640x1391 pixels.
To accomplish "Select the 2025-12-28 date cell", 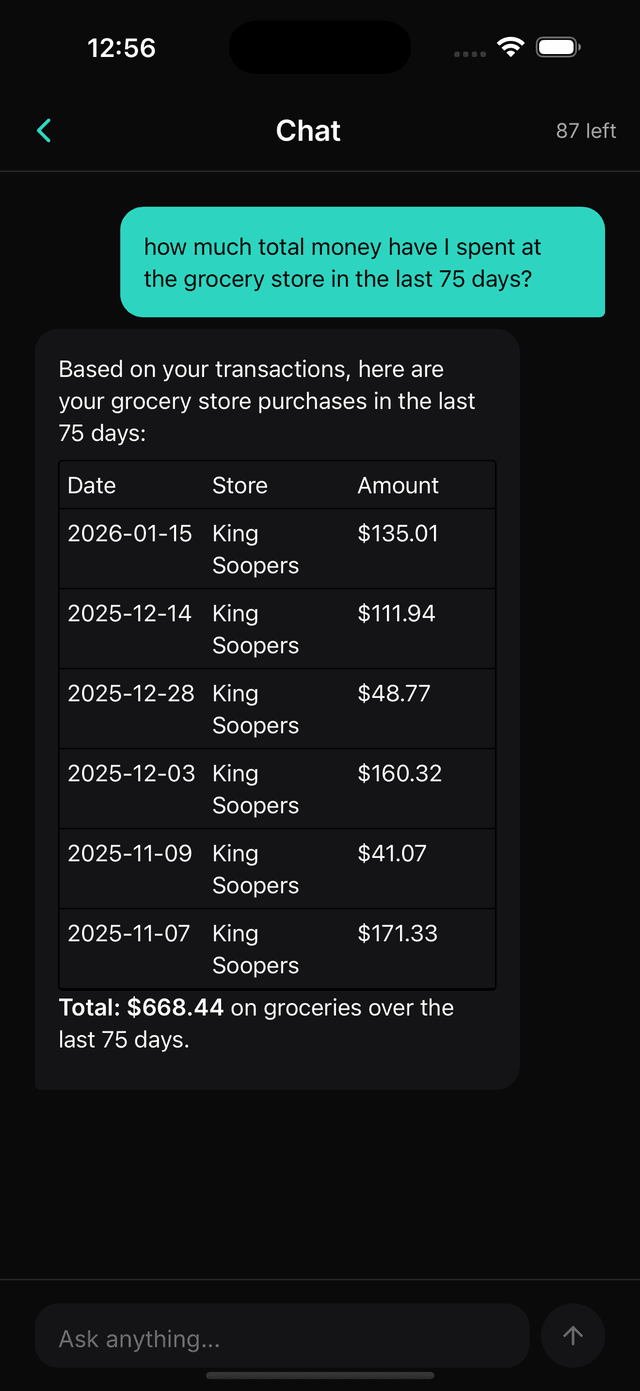I will click(131, 694).
